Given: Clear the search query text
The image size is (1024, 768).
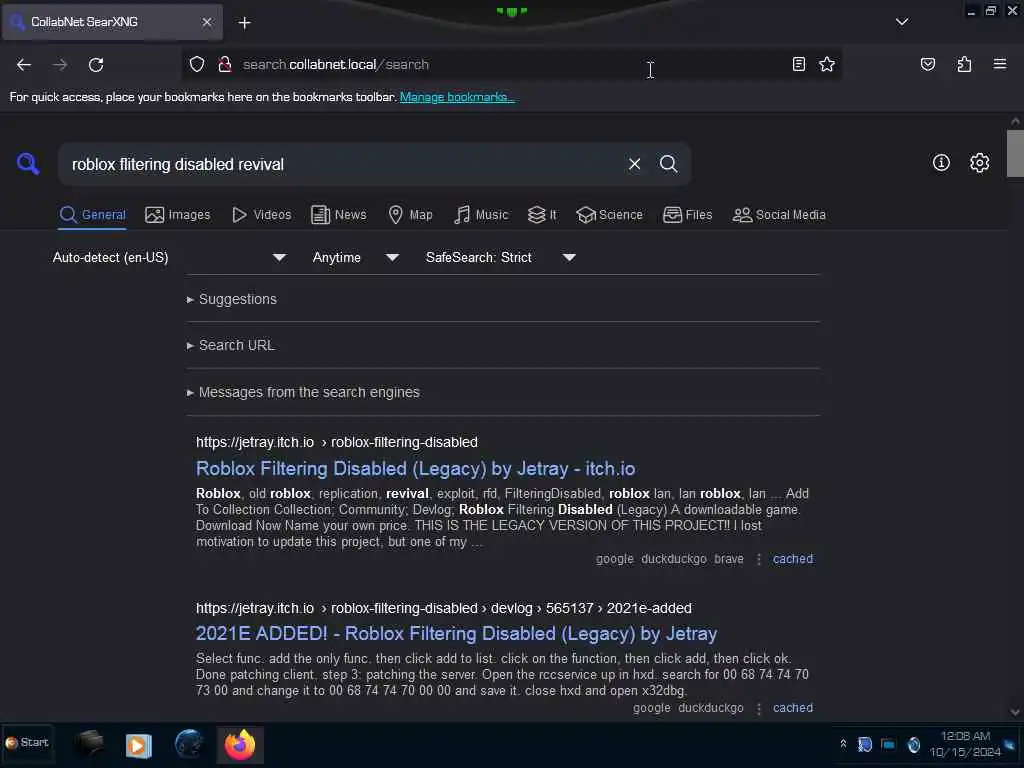Looking at the screenshot, I should (x=634, y=164).
